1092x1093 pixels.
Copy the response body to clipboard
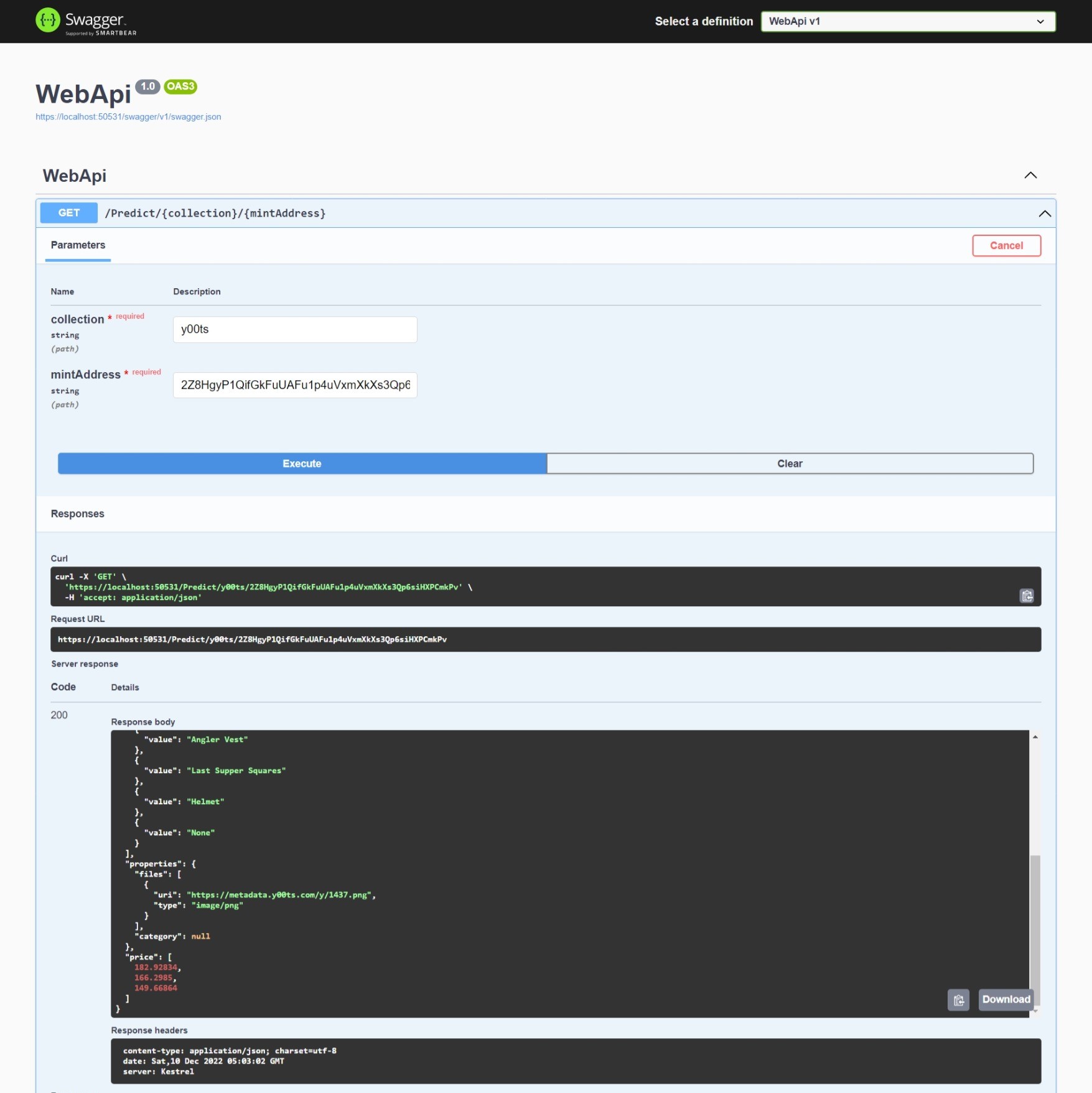coord(959,1000)
